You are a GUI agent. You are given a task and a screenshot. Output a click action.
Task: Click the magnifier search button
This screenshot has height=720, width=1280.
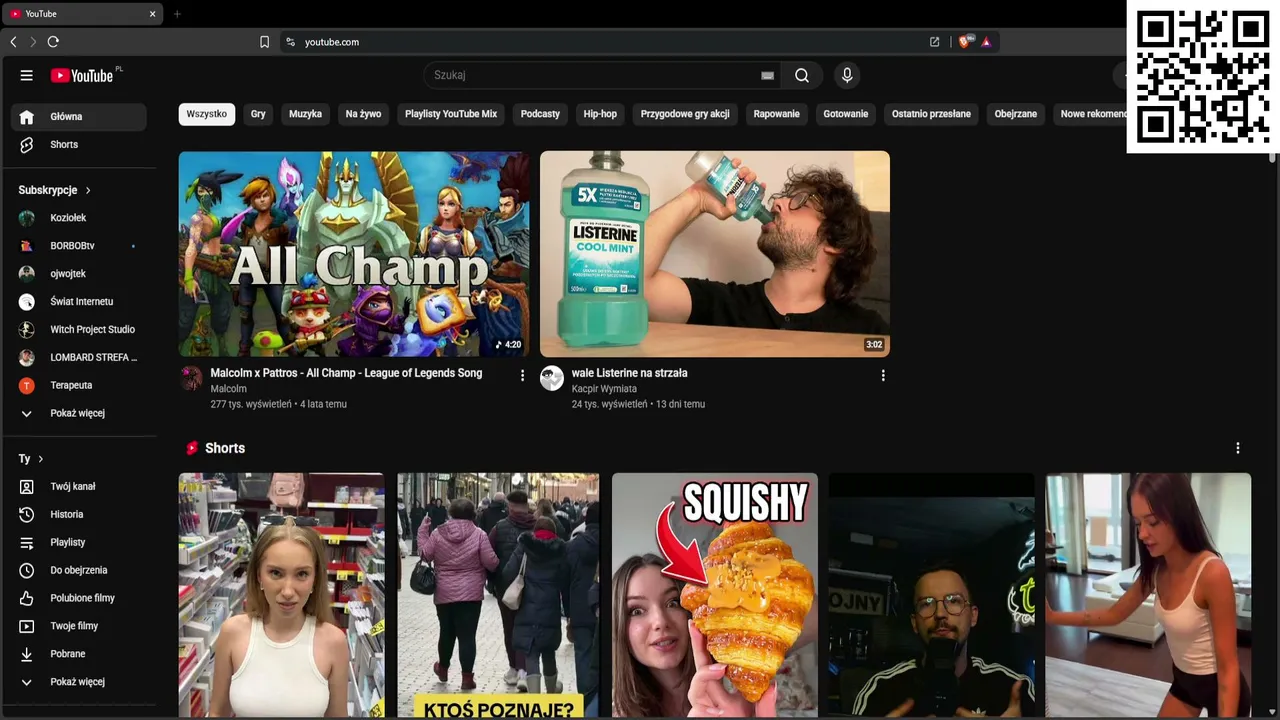[x=802, y=75]
